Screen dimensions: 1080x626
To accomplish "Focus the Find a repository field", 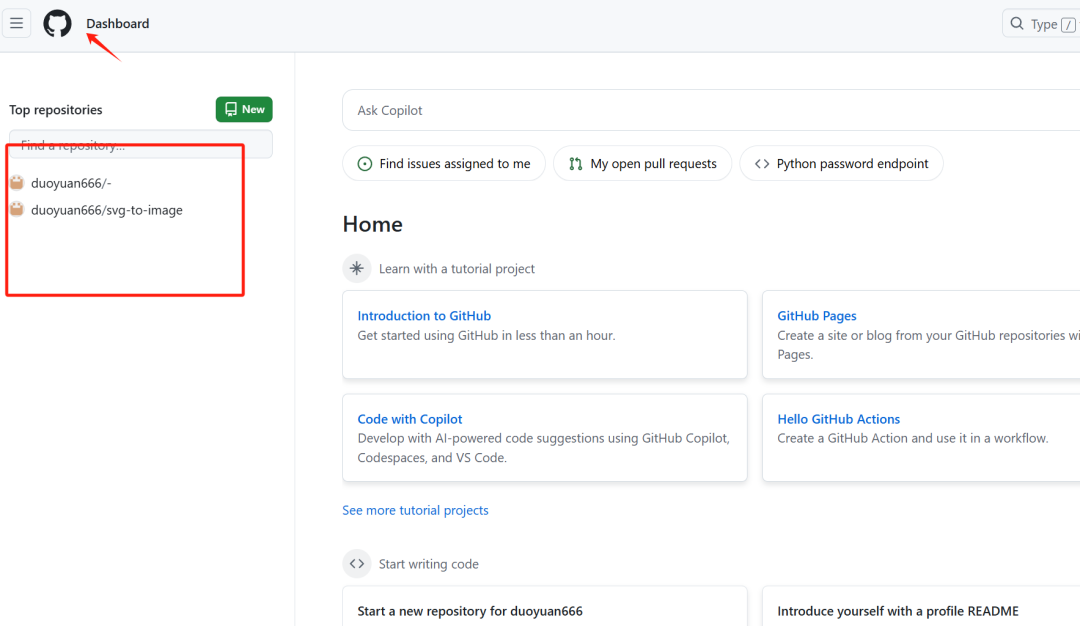I will coord(141,145).
